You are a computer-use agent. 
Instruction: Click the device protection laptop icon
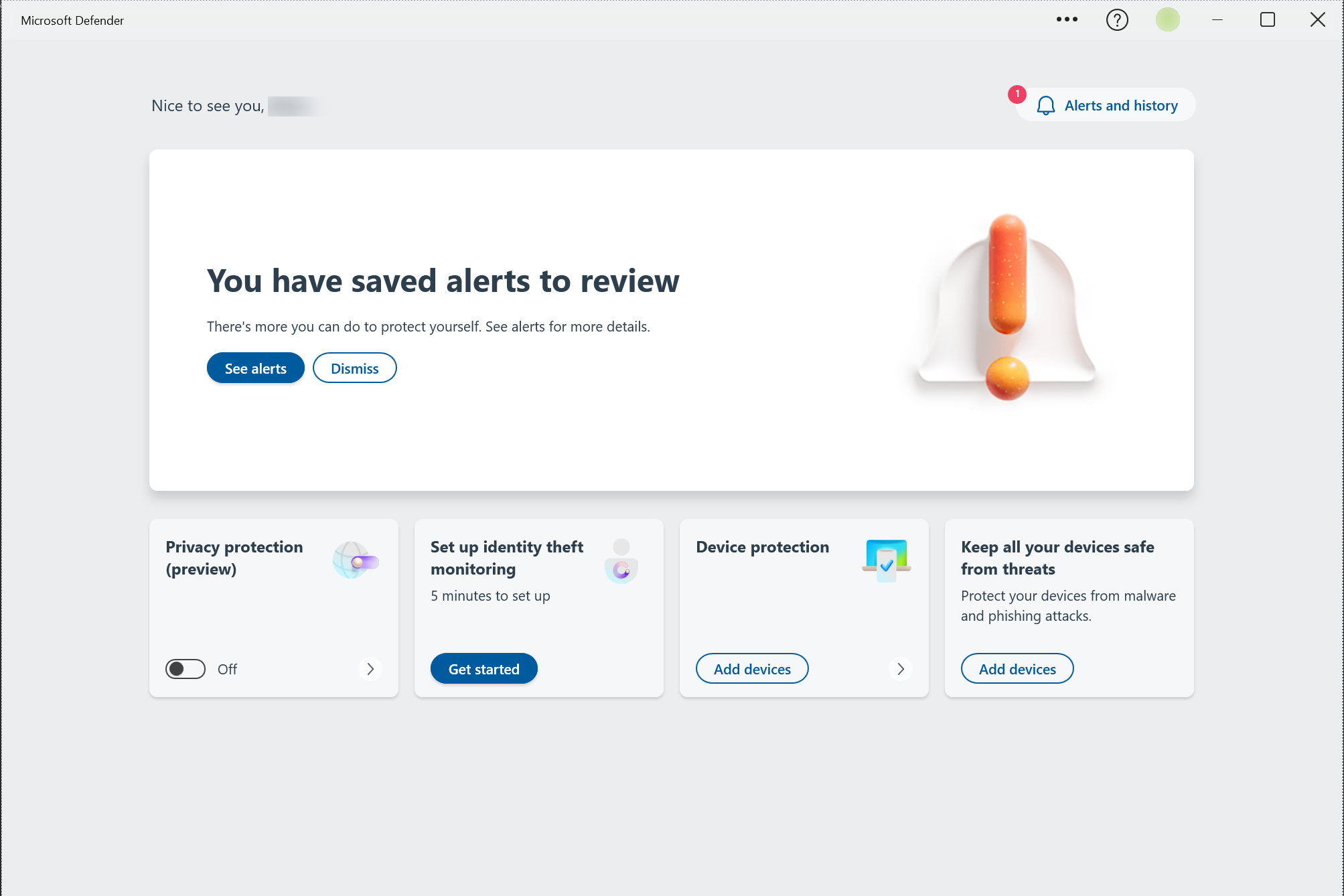(x=886, y=560)
